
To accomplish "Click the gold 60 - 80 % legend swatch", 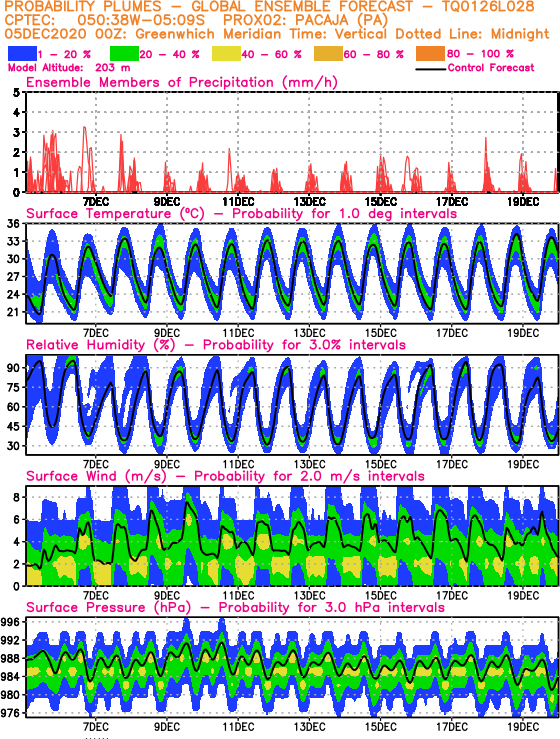I will pos(328,54).
